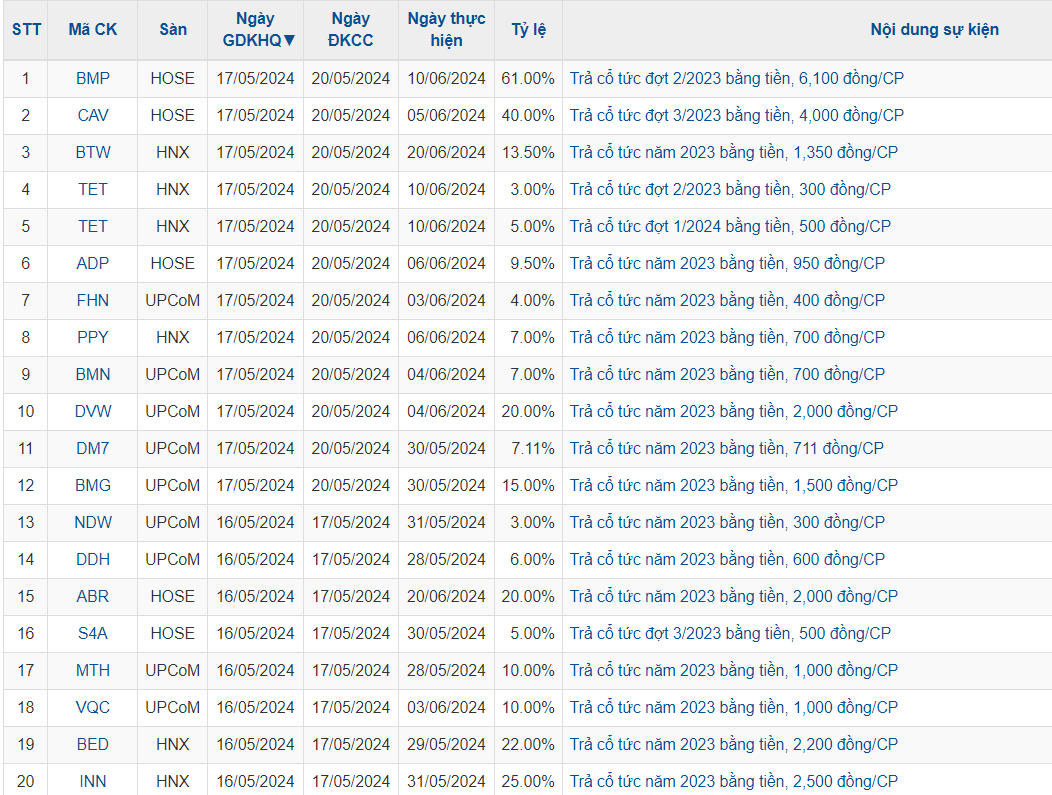1052x795 pixels.
Task: View the 711 đồng/CP dividend event
Action: tap(726, 448)
